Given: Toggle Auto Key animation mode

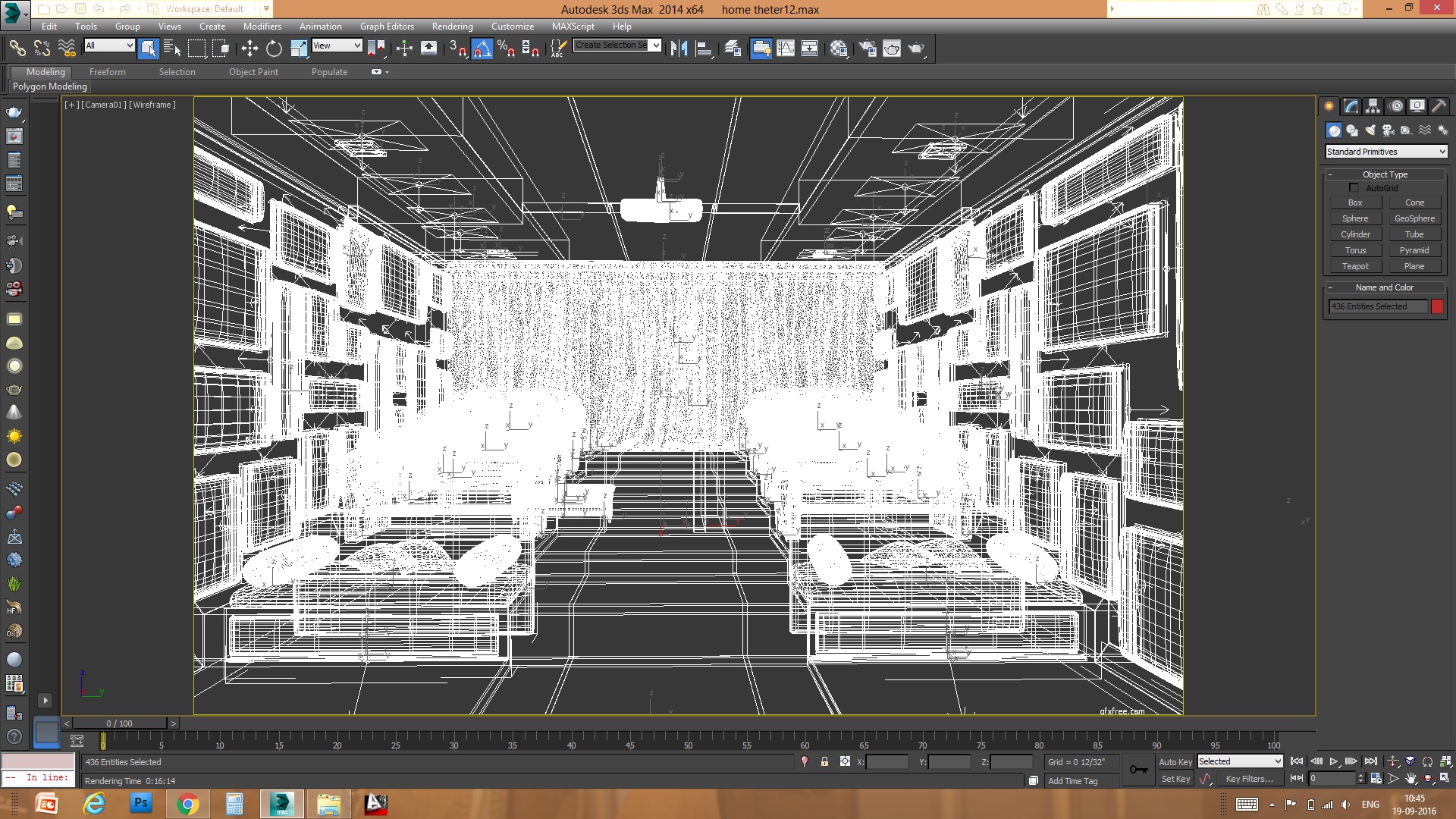Looking at the screenshot, I should (1175, 761).
